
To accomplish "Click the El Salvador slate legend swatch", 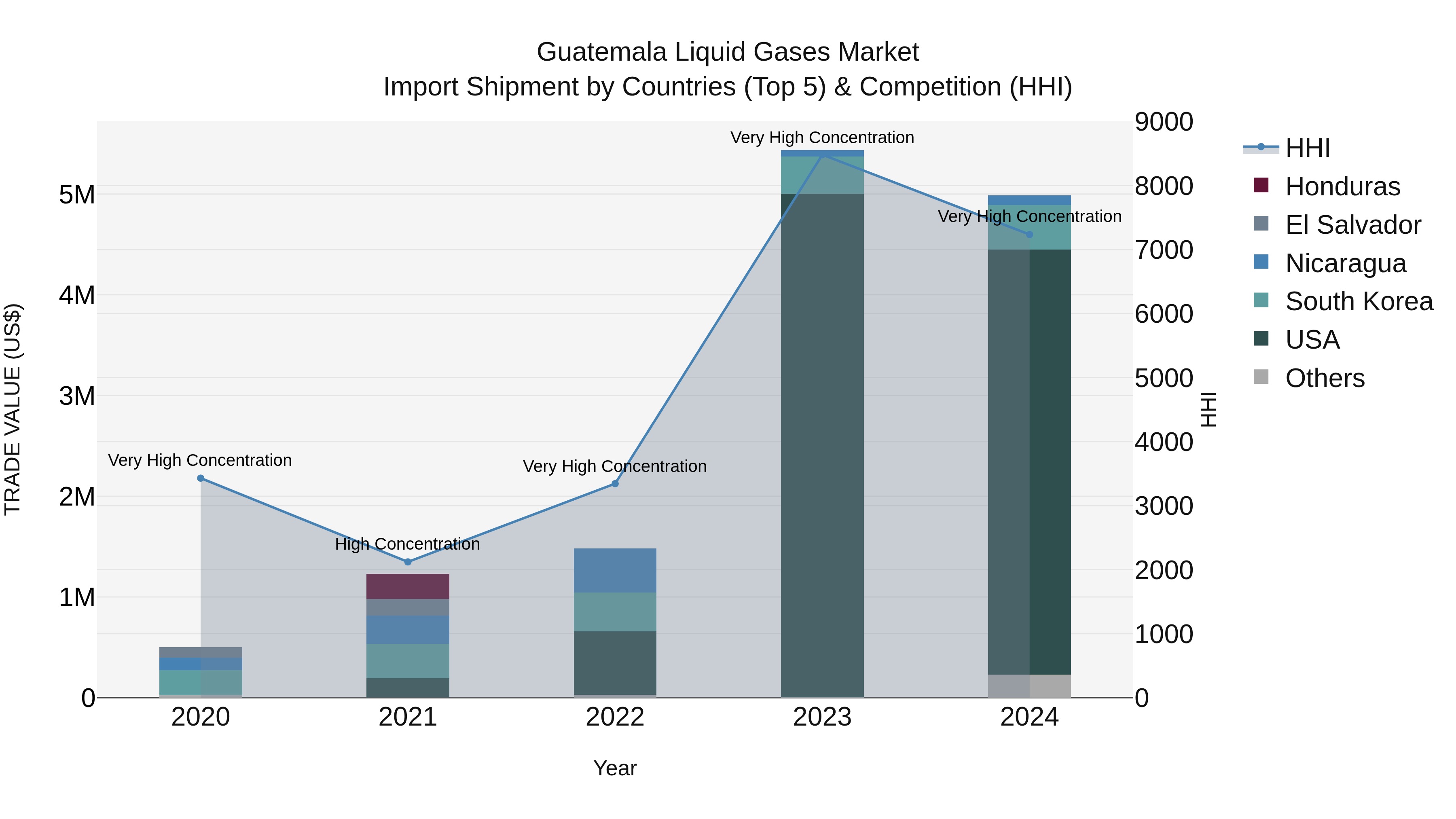I will [x=1261, y=223].
